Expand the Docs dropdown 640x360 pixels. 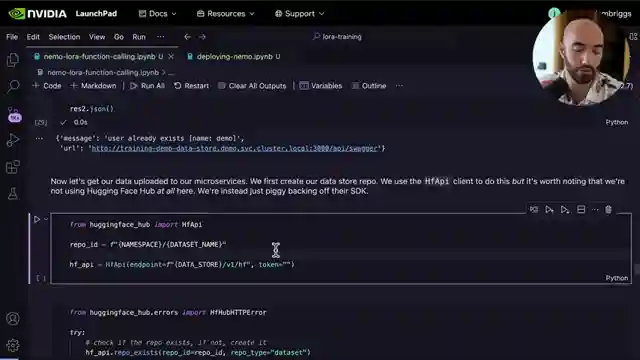pos(158,13)
